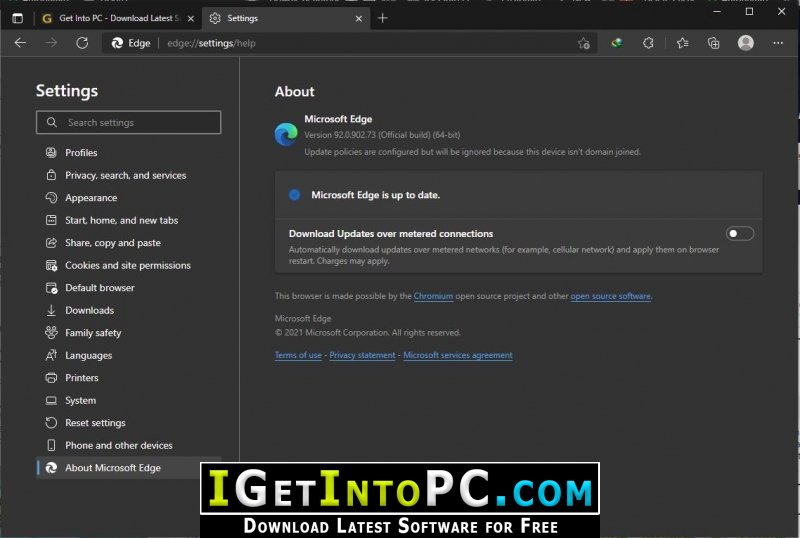Open Phone and other devices
Screen dimensions: 800x538
click(129, 445)
